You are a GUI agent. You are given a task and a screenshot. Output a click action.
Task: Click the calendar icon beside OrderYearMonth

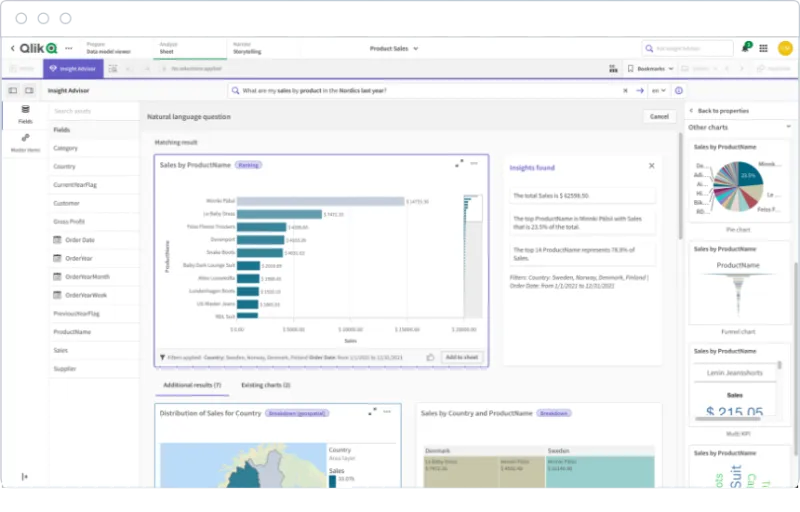point(57,276)
